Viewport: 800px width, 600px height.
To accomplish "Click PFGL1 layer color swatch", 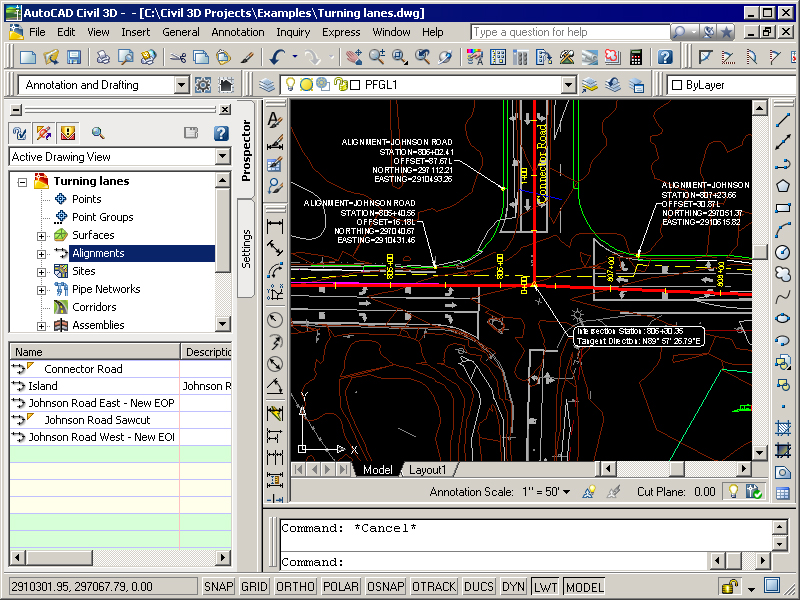I will point(356,85).
